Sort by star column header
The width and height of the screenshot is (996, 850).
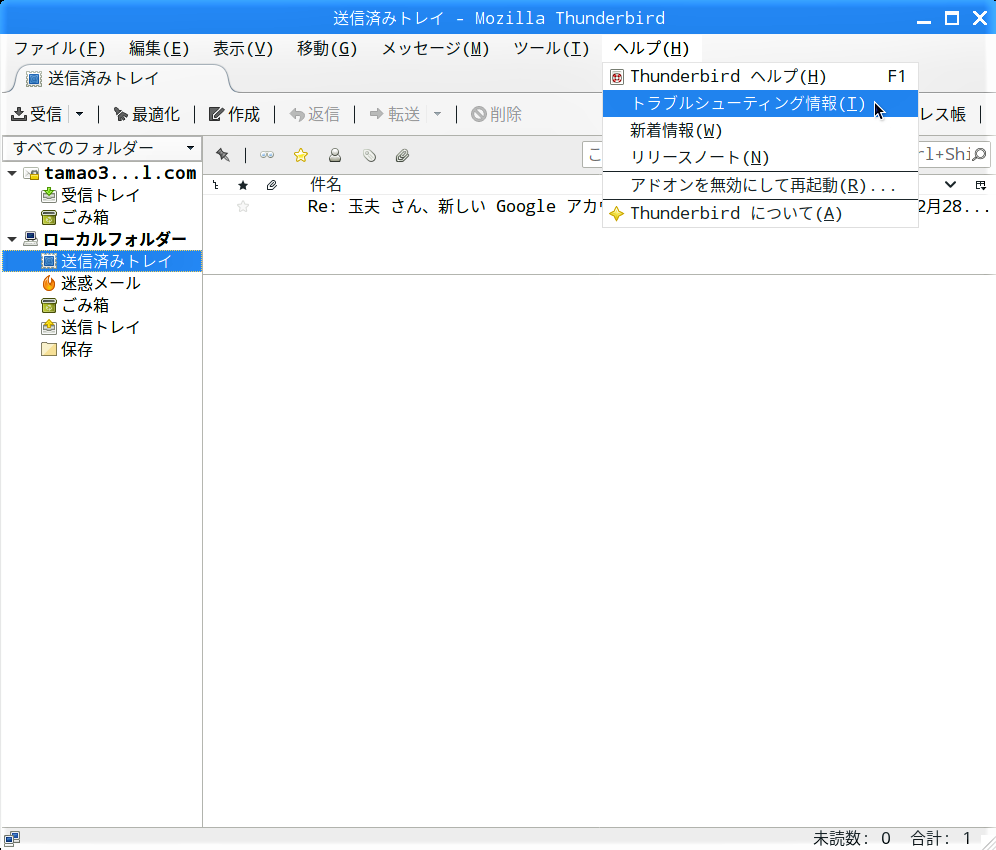243,185
